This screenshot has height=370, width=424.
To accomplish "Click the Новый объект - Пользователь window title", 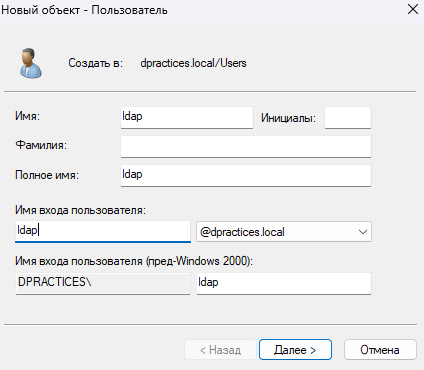I will tap(84, 10).
